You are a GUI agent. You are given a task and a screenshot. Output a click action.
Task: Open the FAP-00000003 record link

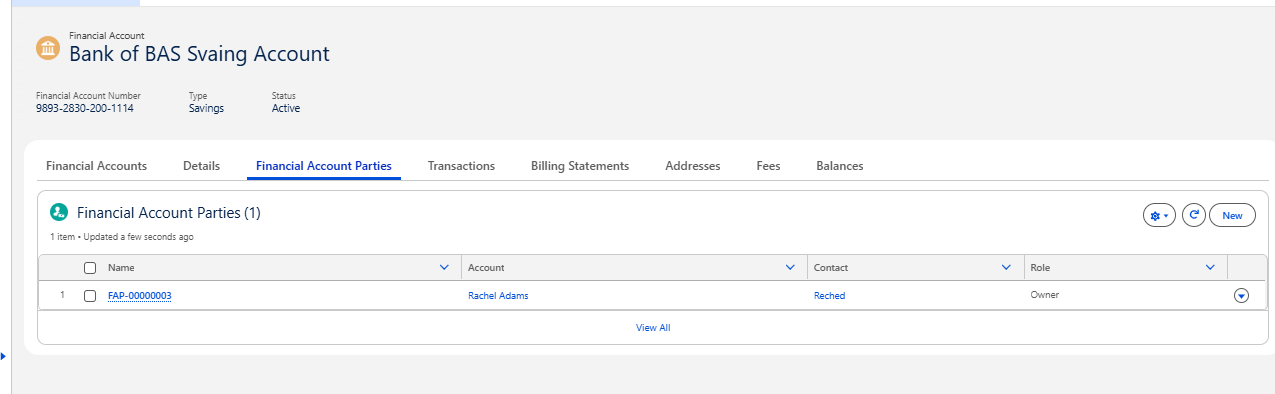[x=140, y=296]
